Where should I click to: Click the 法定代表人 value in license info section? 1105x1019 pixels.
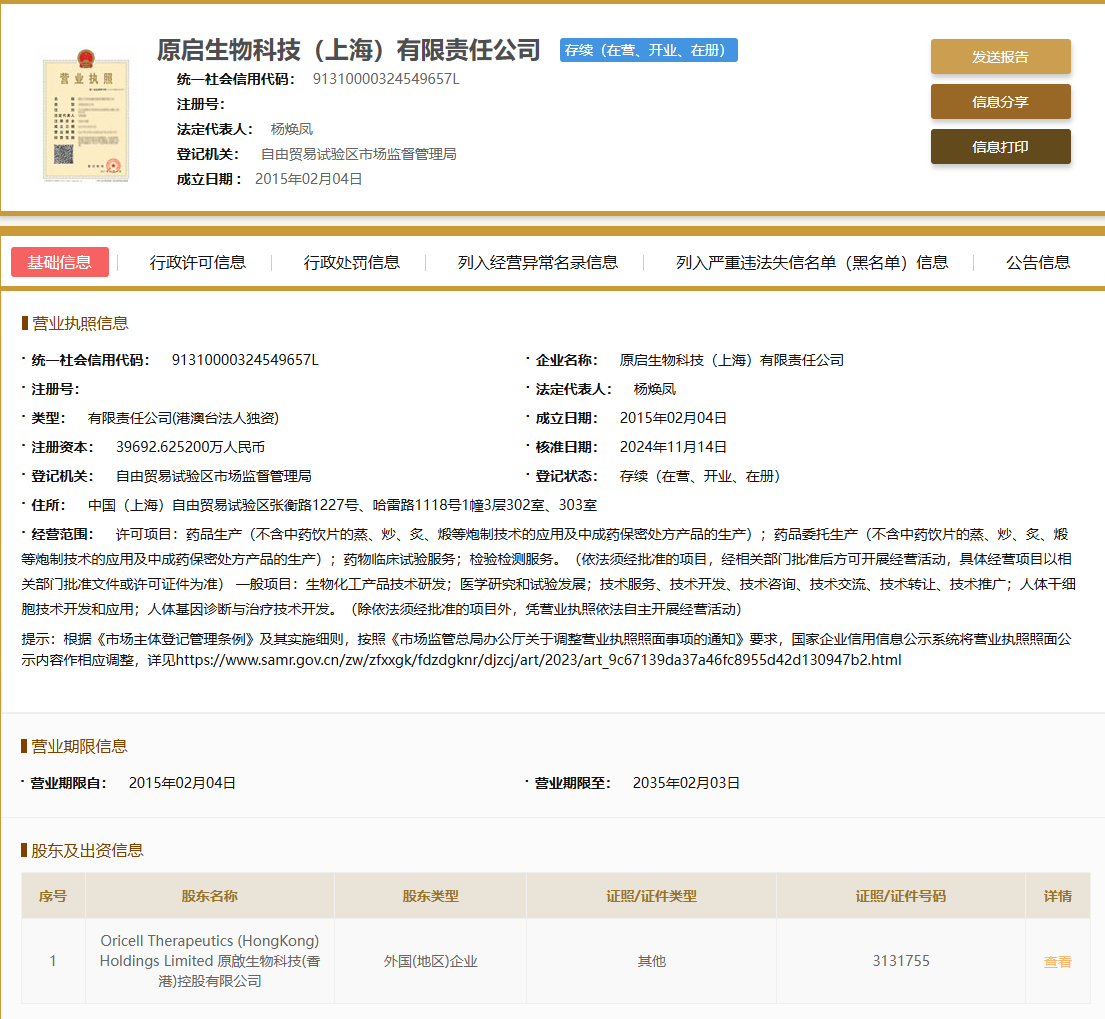655,389
